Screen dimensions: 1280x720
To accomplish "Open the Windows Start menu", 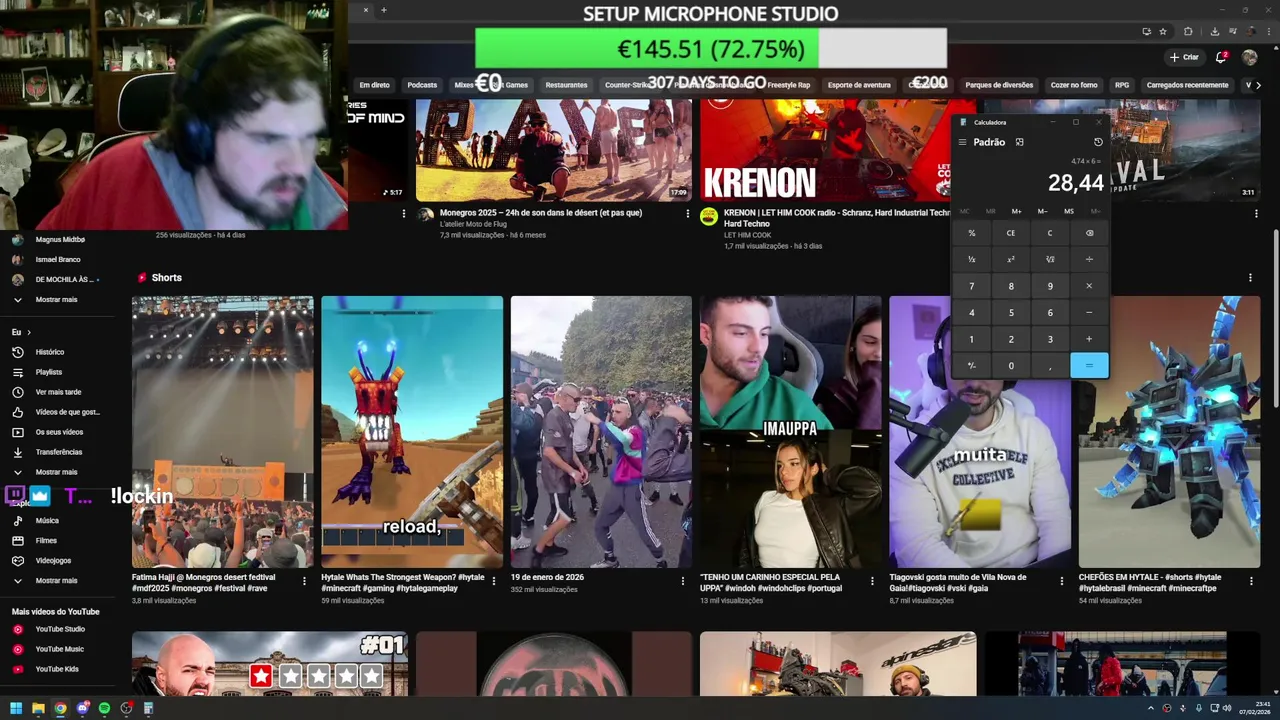I will 16,708.
